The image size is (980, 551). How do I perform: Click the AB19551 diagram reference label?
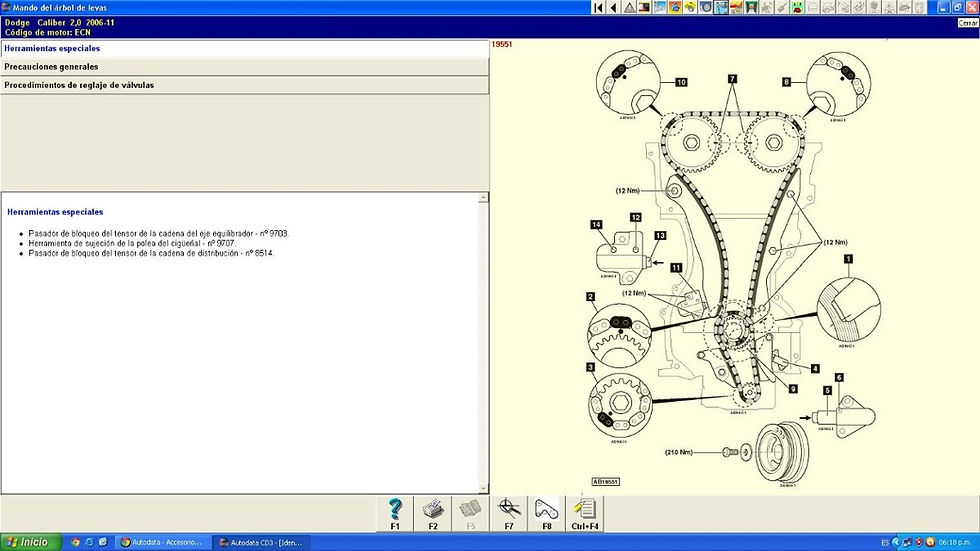pyautogui.click(x=606, y=482)
